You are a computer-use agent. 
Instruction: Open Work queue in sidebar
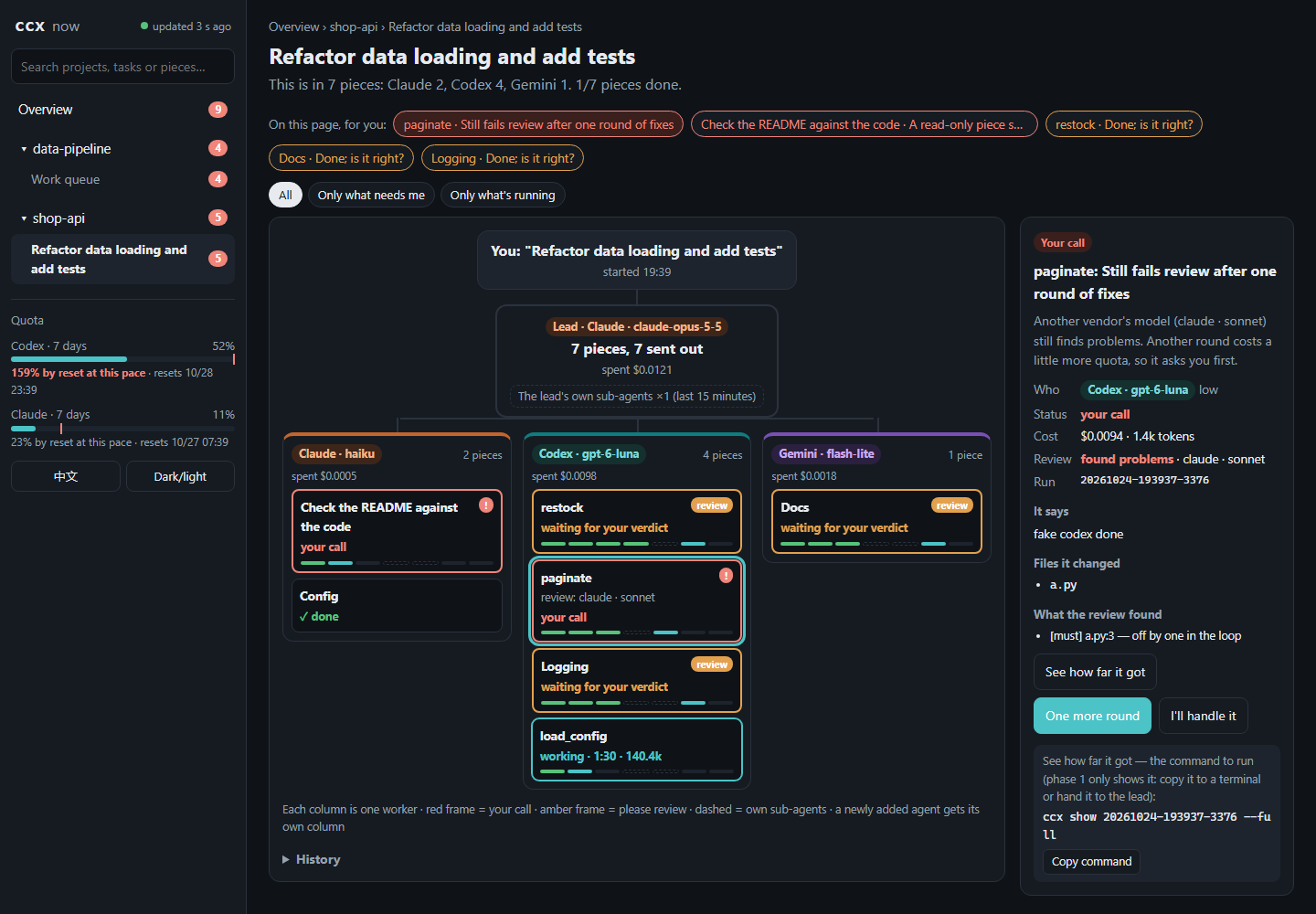pyautogui.click(x=122, y=179)
